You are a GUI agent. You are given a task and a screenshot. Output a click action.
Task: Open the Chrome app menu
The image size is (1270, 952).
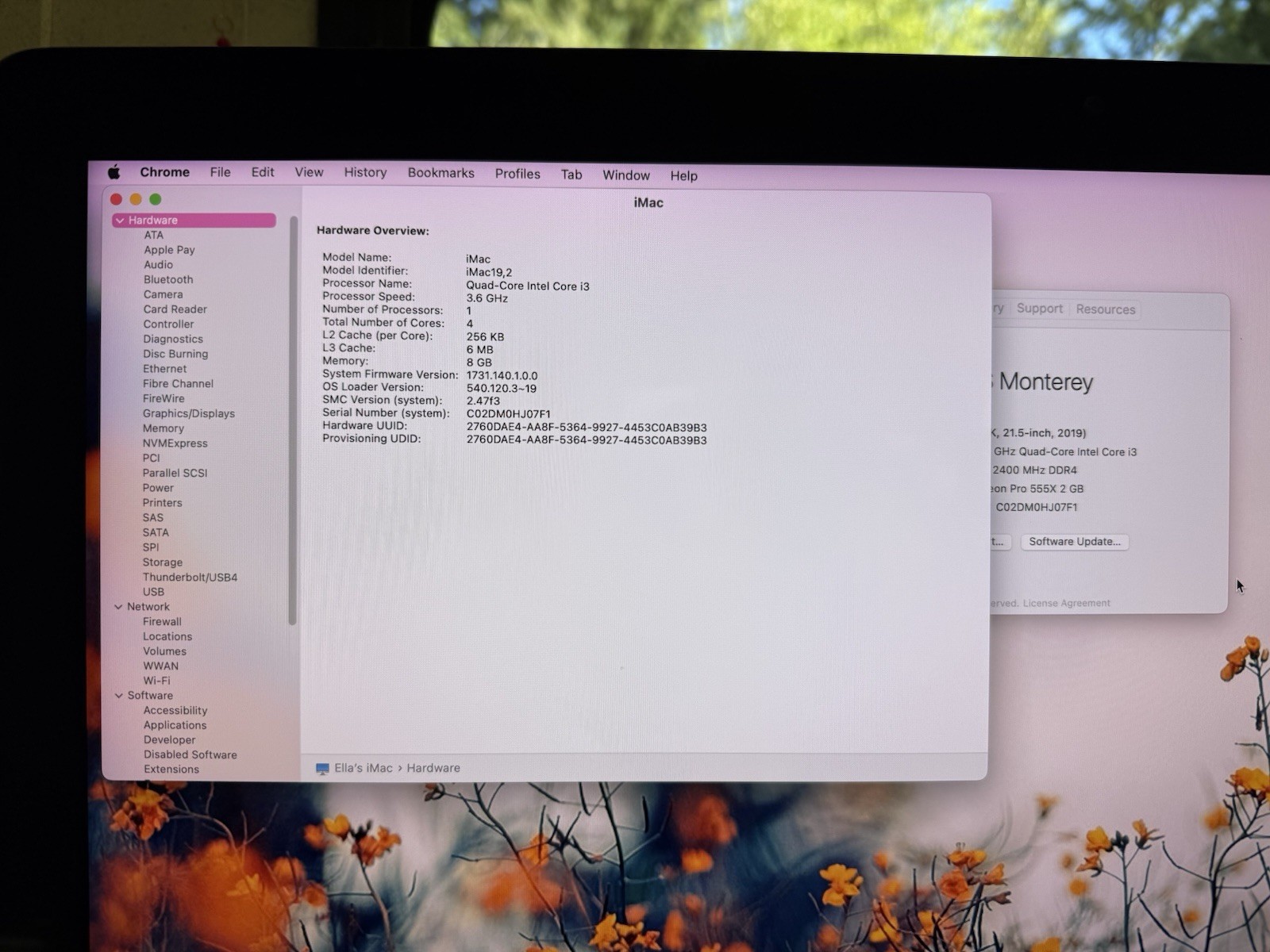pyautogui.click(x=164, y=172)
